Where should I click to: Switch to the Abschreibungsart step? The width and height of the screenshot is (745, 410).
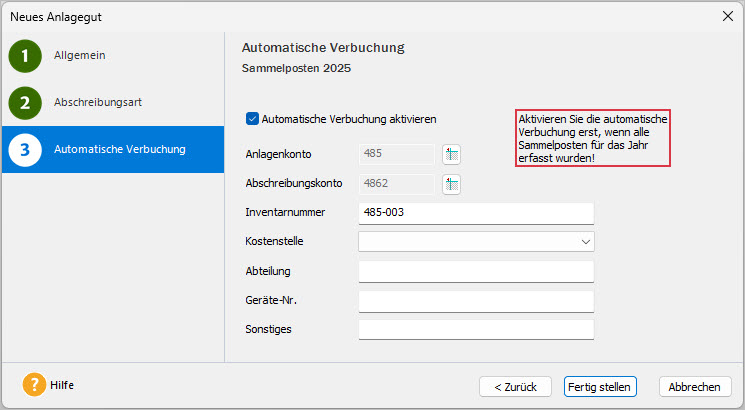[96, 102]
